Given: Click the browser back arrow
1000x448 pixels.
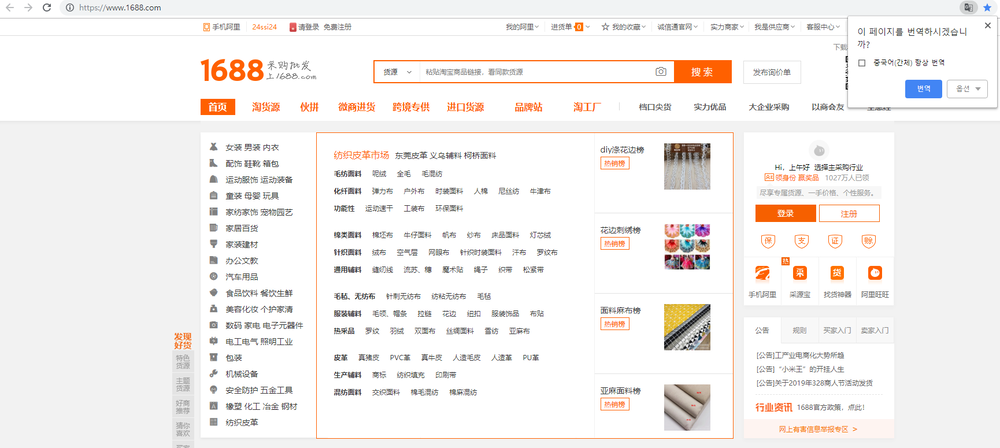Looking at the screenshot, I should tap(10, 8).
